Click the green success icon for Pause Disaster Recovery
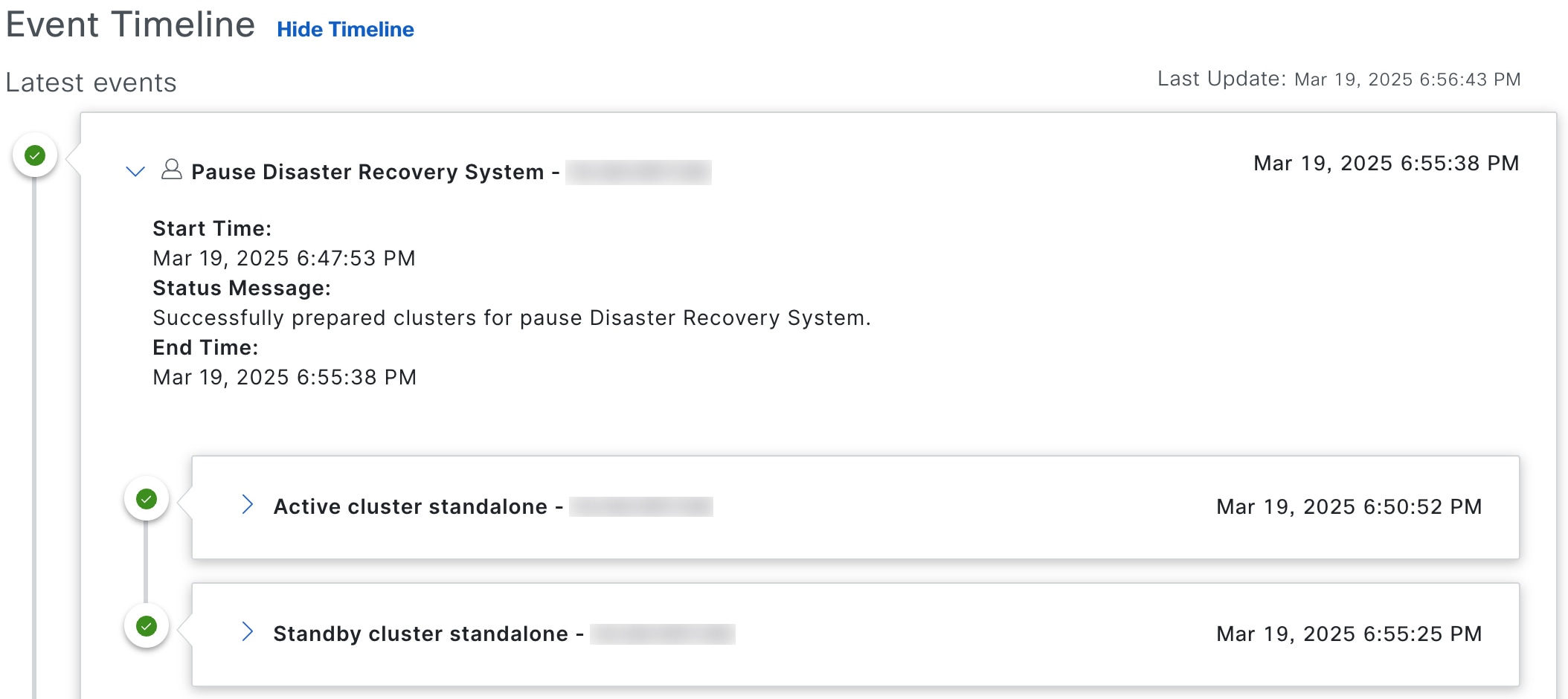Viewport: 1568px width, 699px height. pyautogui.click(x=35, y=155)
